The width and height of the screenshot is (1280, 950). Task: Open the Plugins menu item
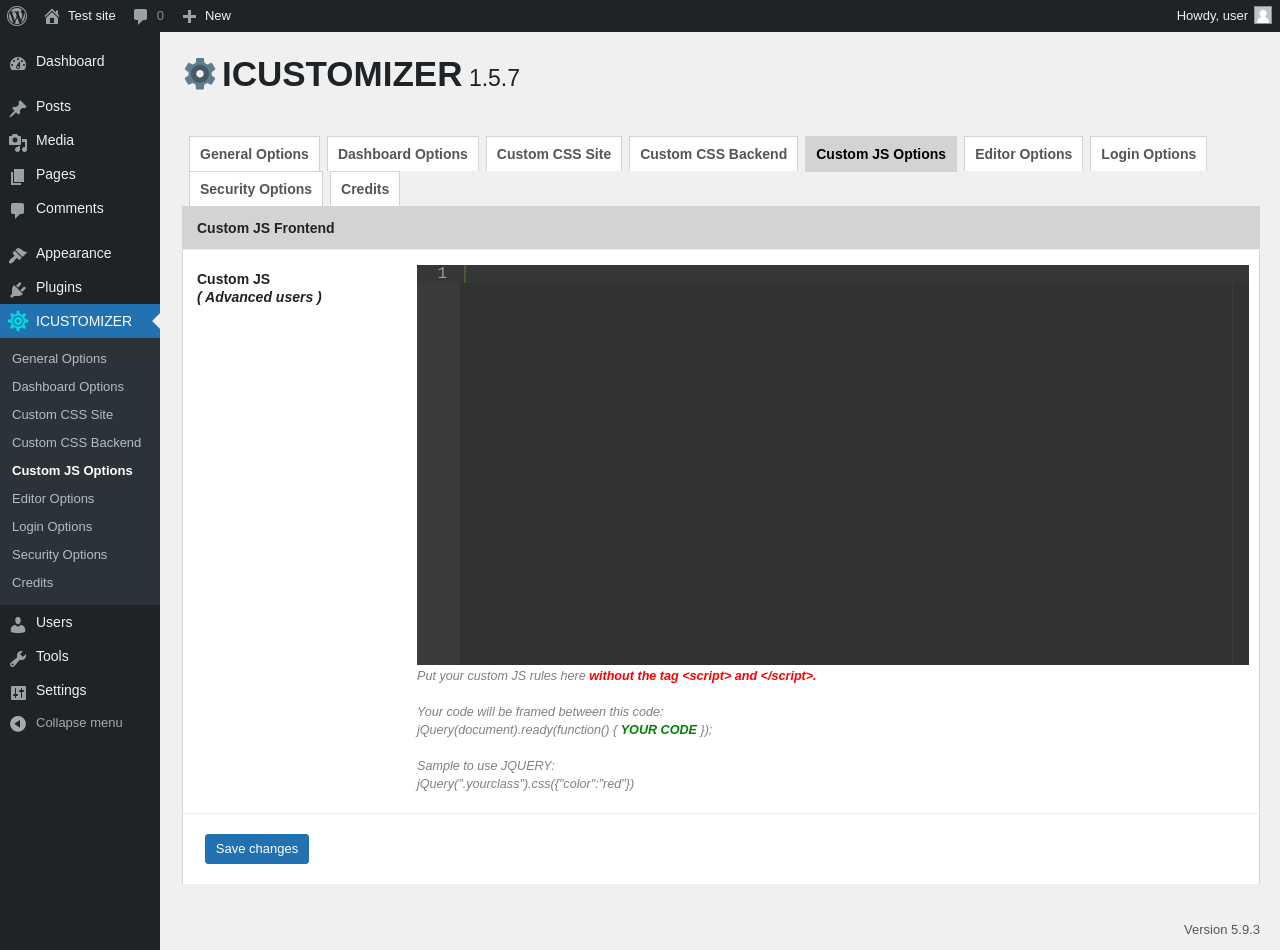tap(80, 288)
